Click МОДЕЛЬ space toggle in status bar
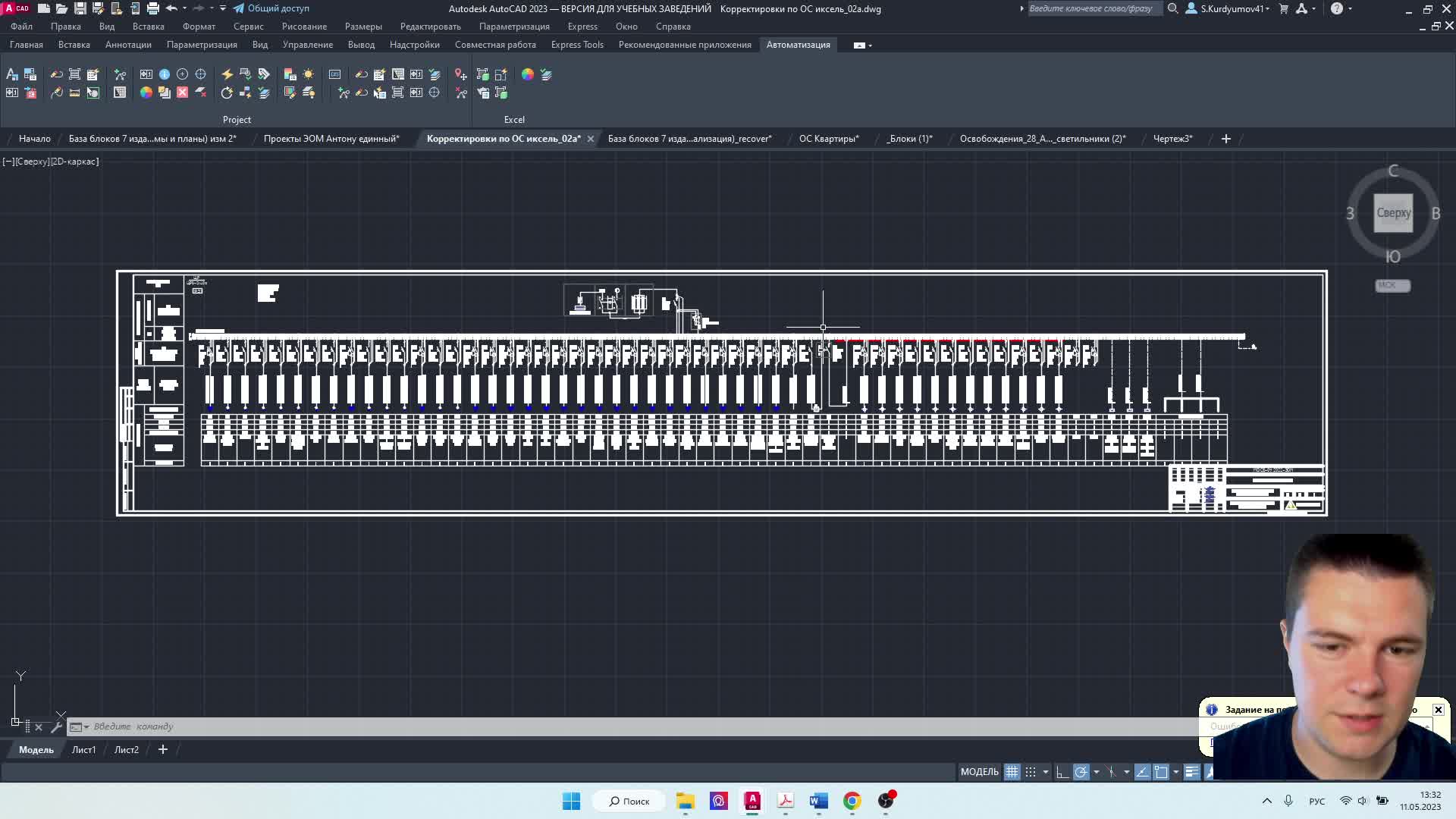This screenshot has width=1456, height=819. click(x=980, y=772)
